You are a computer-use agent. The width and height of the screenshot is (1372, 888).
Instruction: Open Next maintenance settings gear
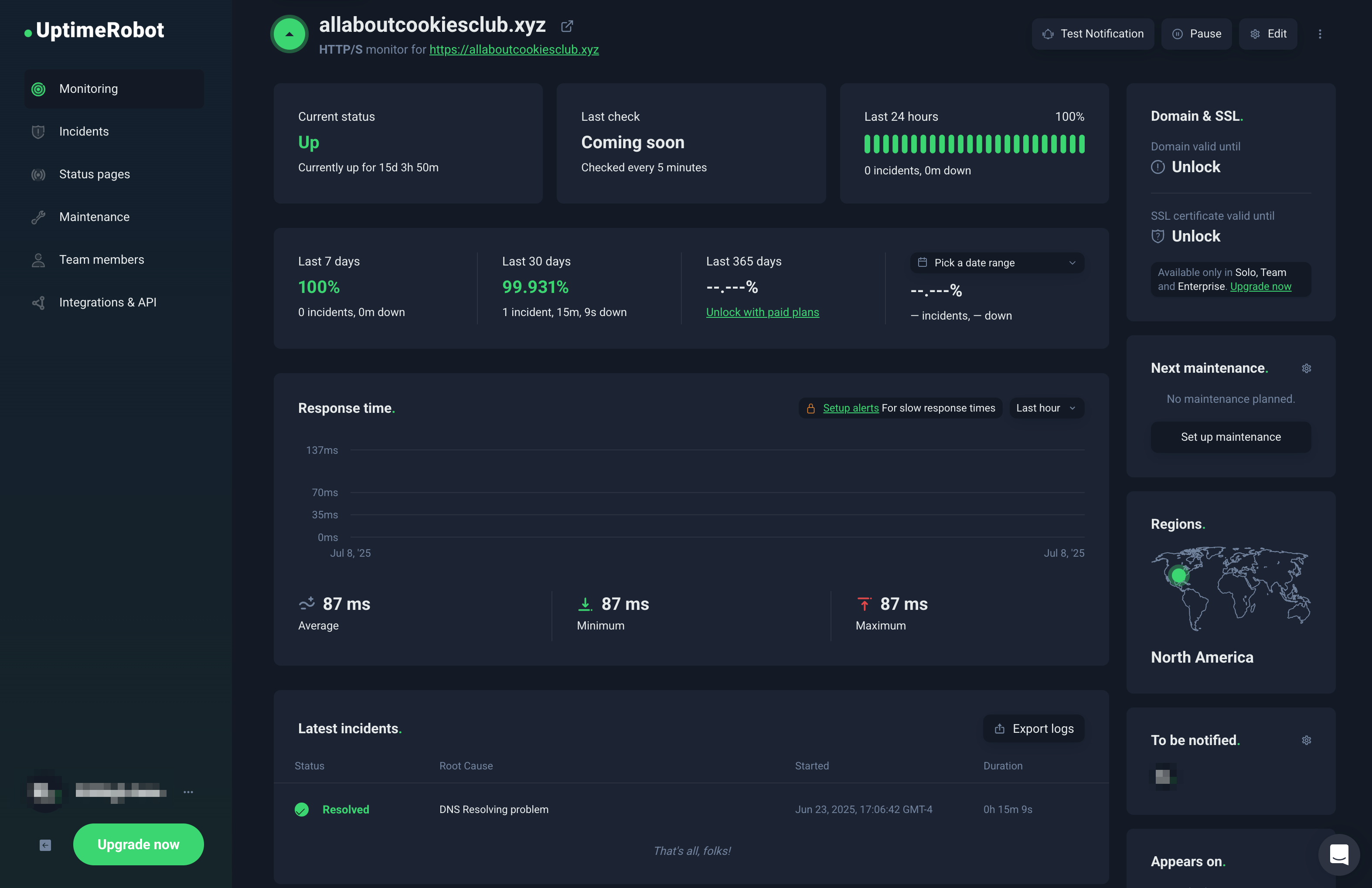(1306, 368)
